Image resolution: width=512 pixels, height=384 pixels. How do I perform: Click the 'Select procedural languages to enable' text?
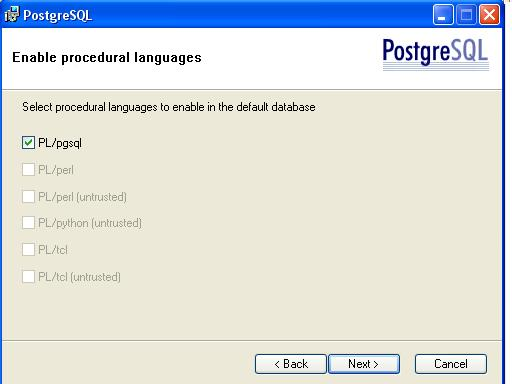(169, 107)
